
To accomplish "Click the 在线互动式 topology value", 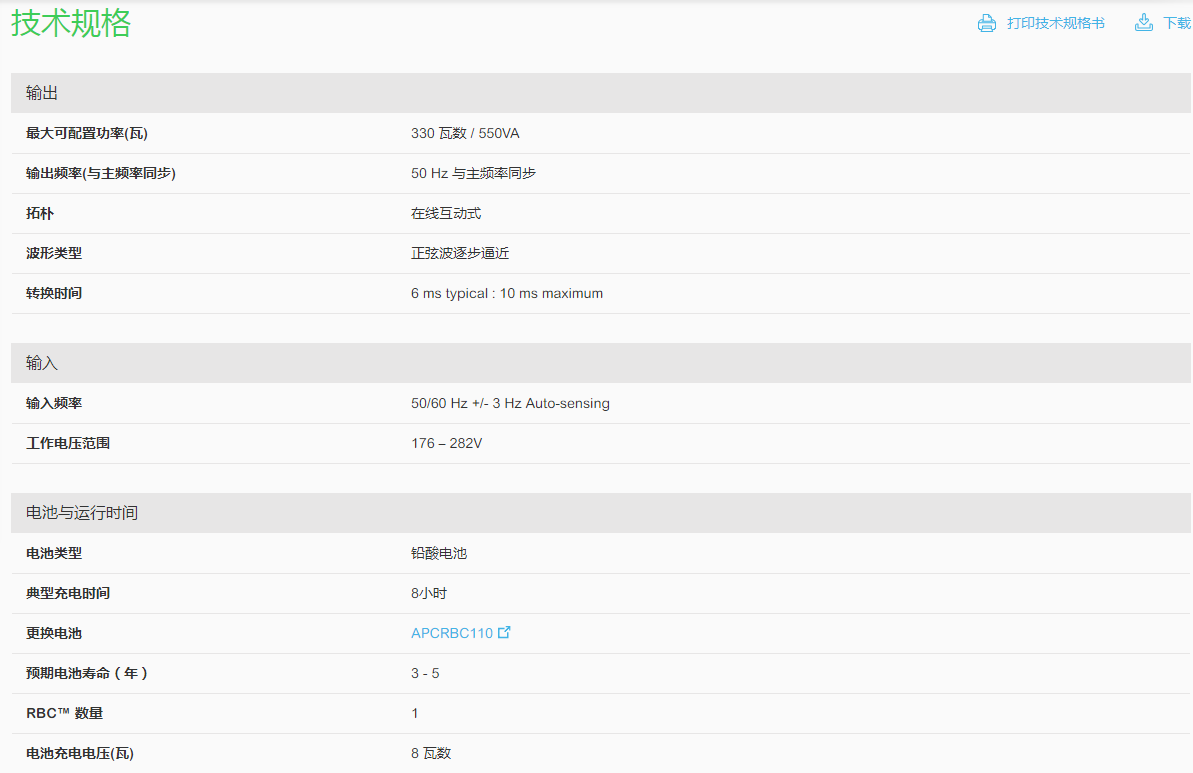I will pos(446,213).
